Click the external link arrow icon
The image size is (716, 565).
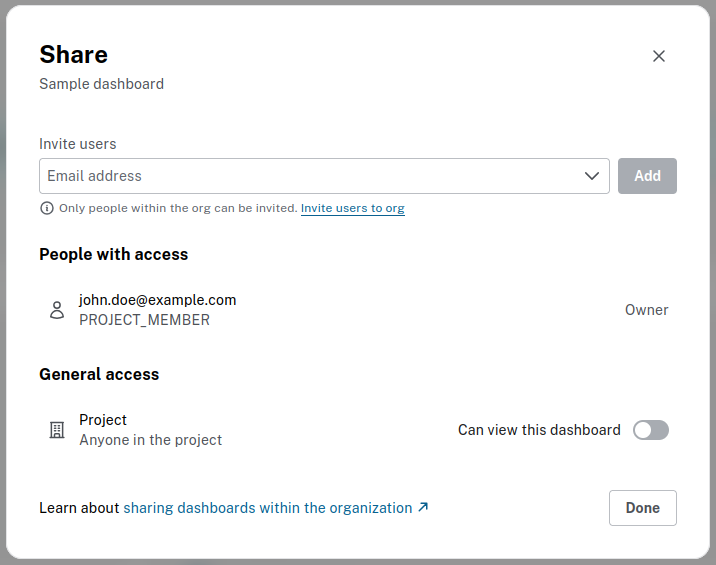(423, 508)
